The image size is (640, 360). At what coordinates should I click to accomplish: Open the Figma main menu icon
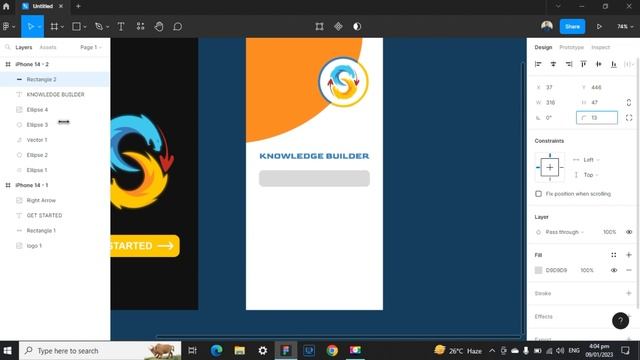coord(6,27)
